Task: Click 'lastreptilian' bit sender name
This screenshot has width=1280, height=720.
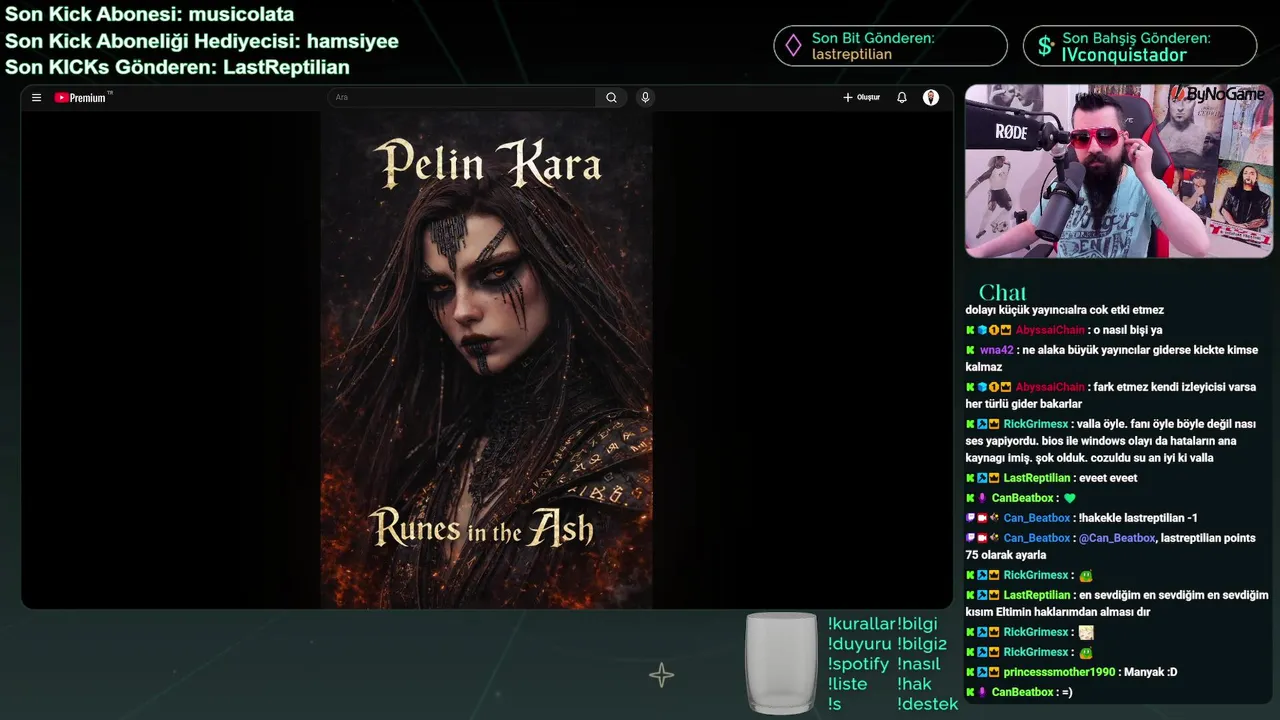Action: coord(851,55)
